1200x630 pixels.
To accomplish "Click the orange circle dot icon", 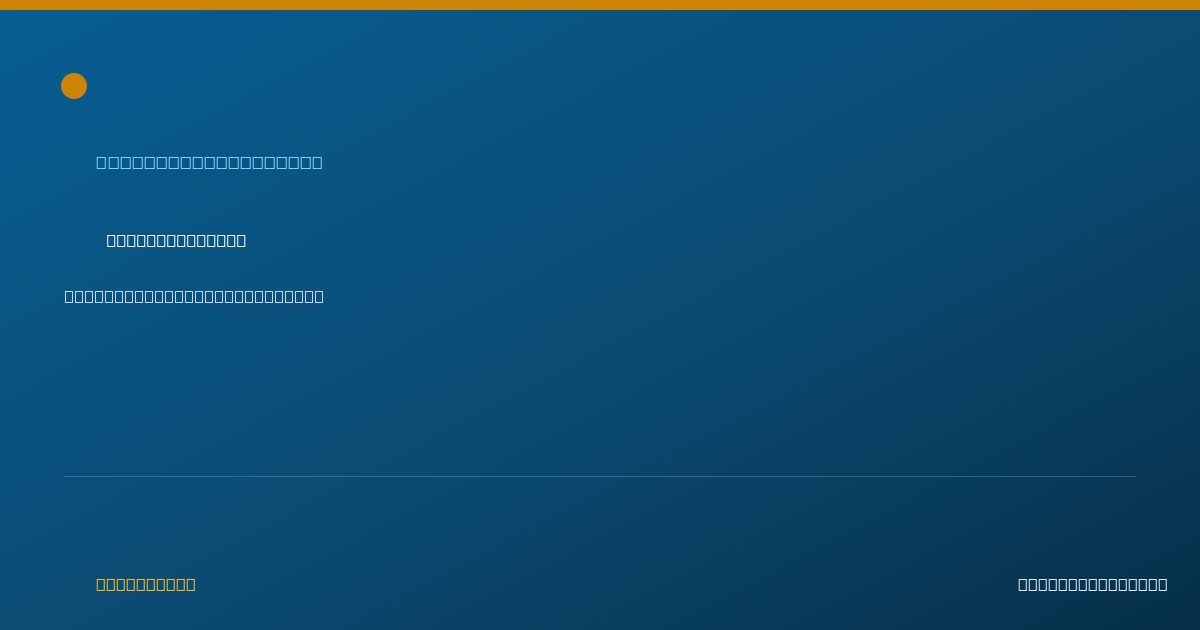I will coord(74,86).
